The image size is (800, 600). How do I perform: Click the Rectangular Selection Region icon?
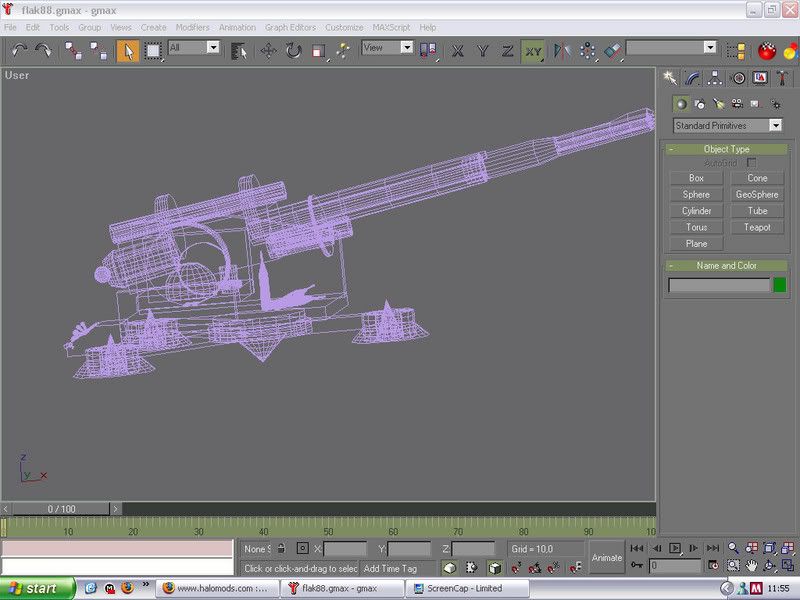pos(153,51)
